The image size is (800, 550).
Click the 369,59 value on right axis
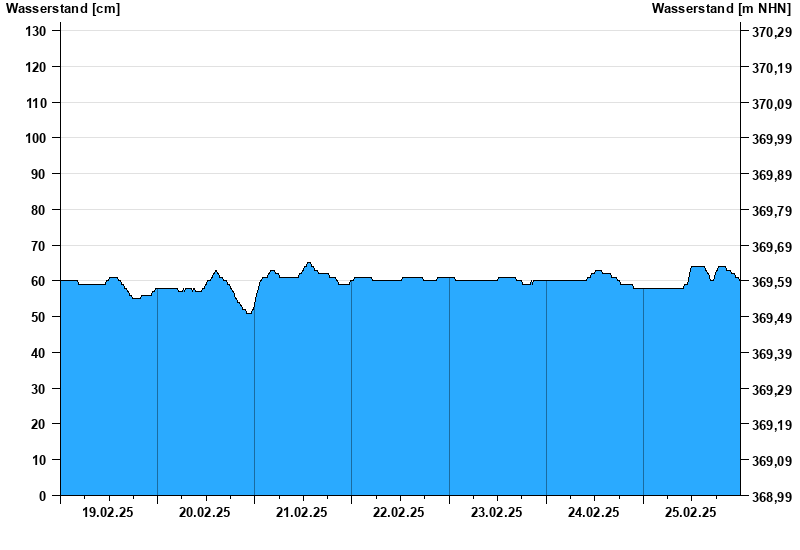point(772,282)
